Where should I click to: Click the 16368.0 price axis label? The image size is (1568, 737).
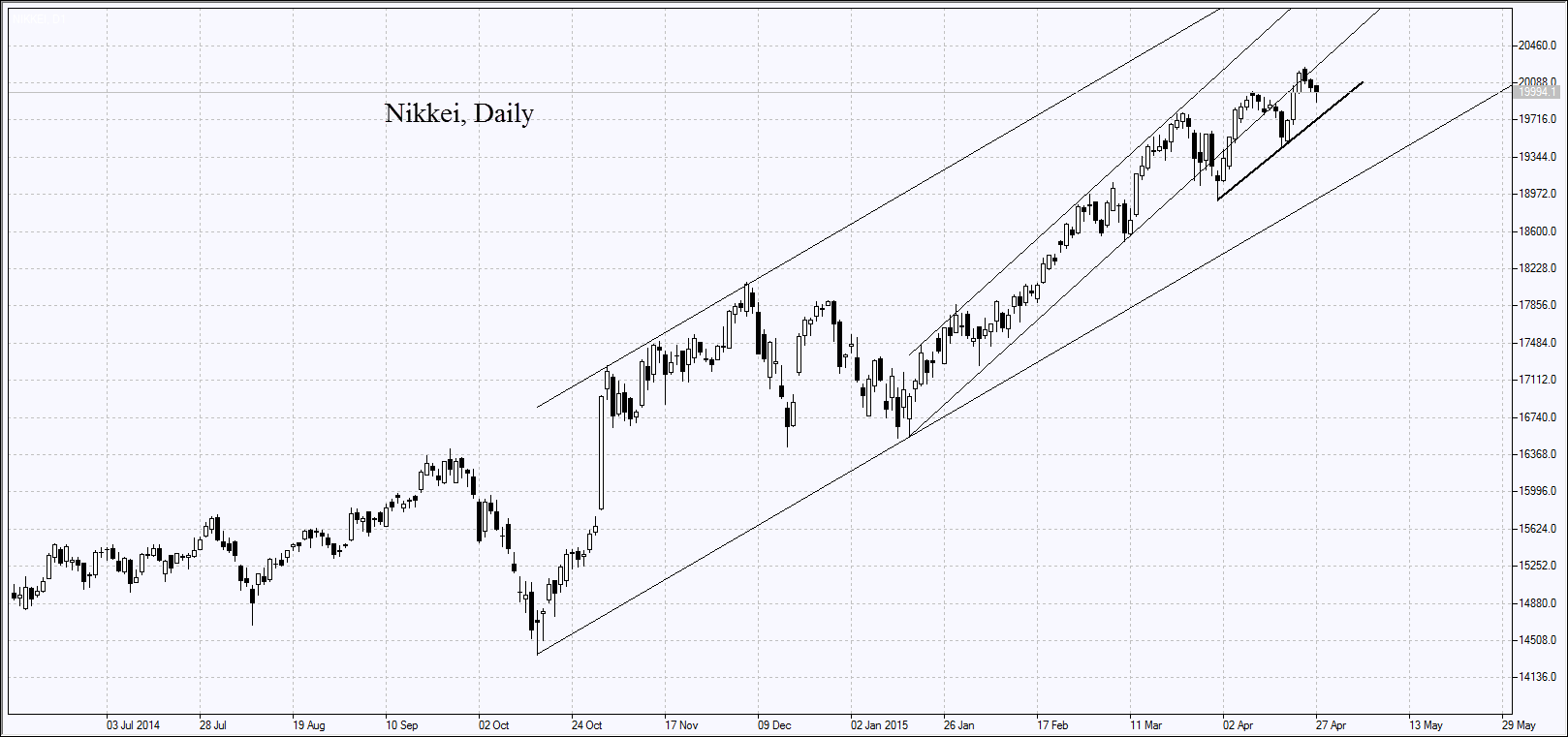coord(1538,454)
